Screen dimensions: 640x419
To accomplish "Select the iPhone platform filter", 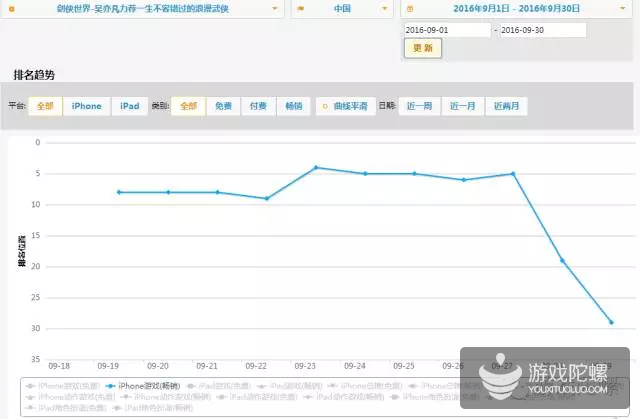I will (x=87, y=106).
